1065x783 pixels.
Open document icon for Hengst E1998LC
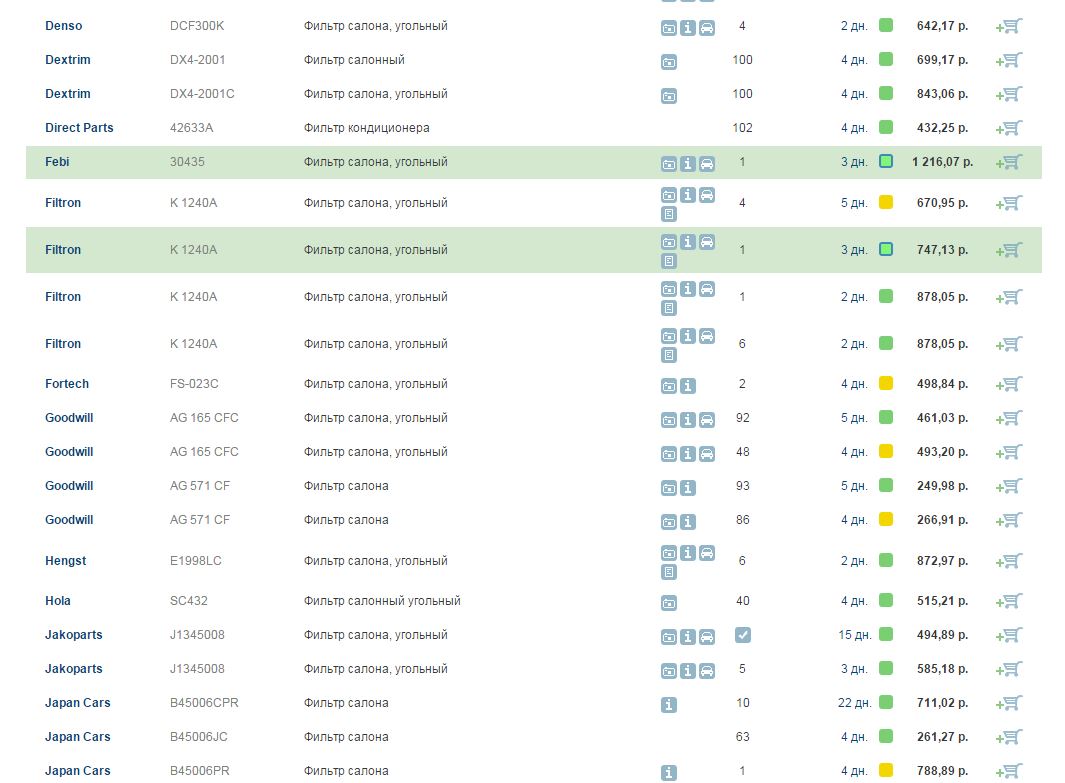[x=669, y=572]
